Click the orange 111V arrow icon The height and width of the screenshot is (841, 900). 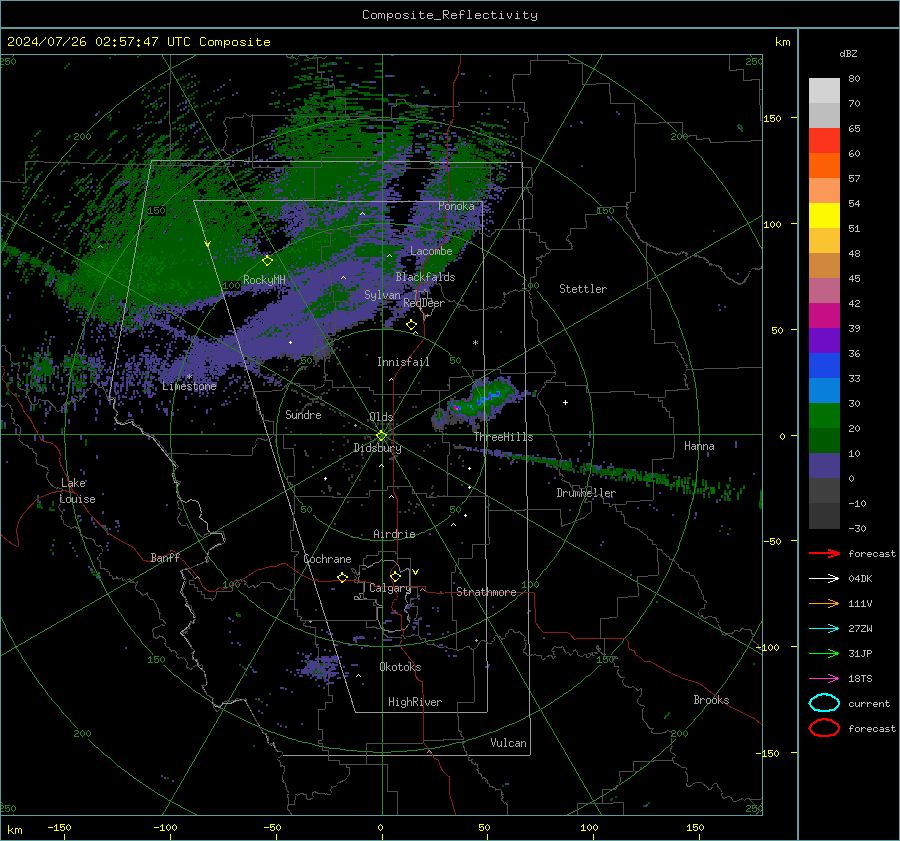click(x=824, y=603)
